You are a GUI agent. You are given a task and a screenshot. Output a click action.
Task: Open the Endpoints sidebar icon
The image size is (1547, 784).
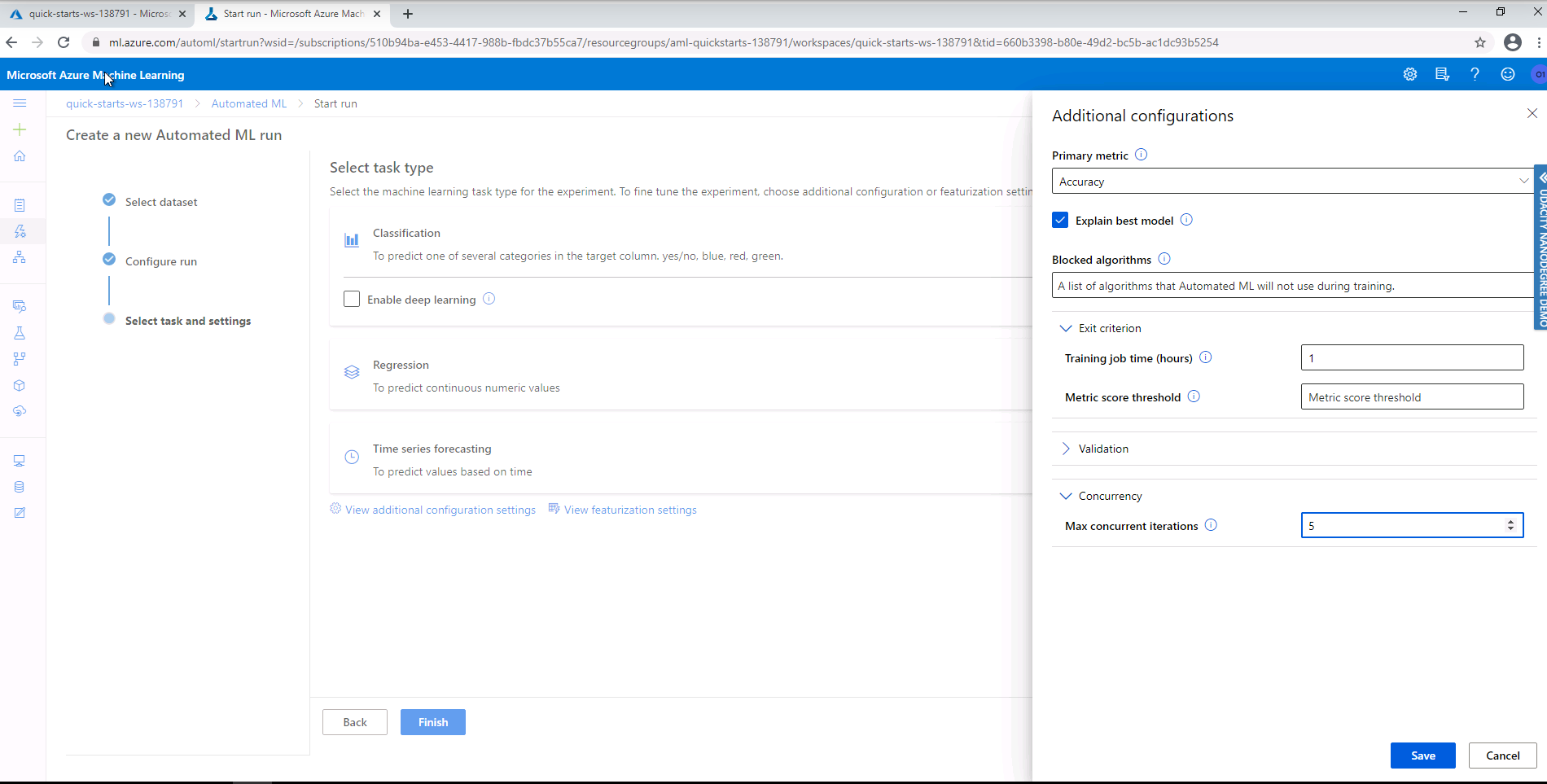[x=20, y=411]
